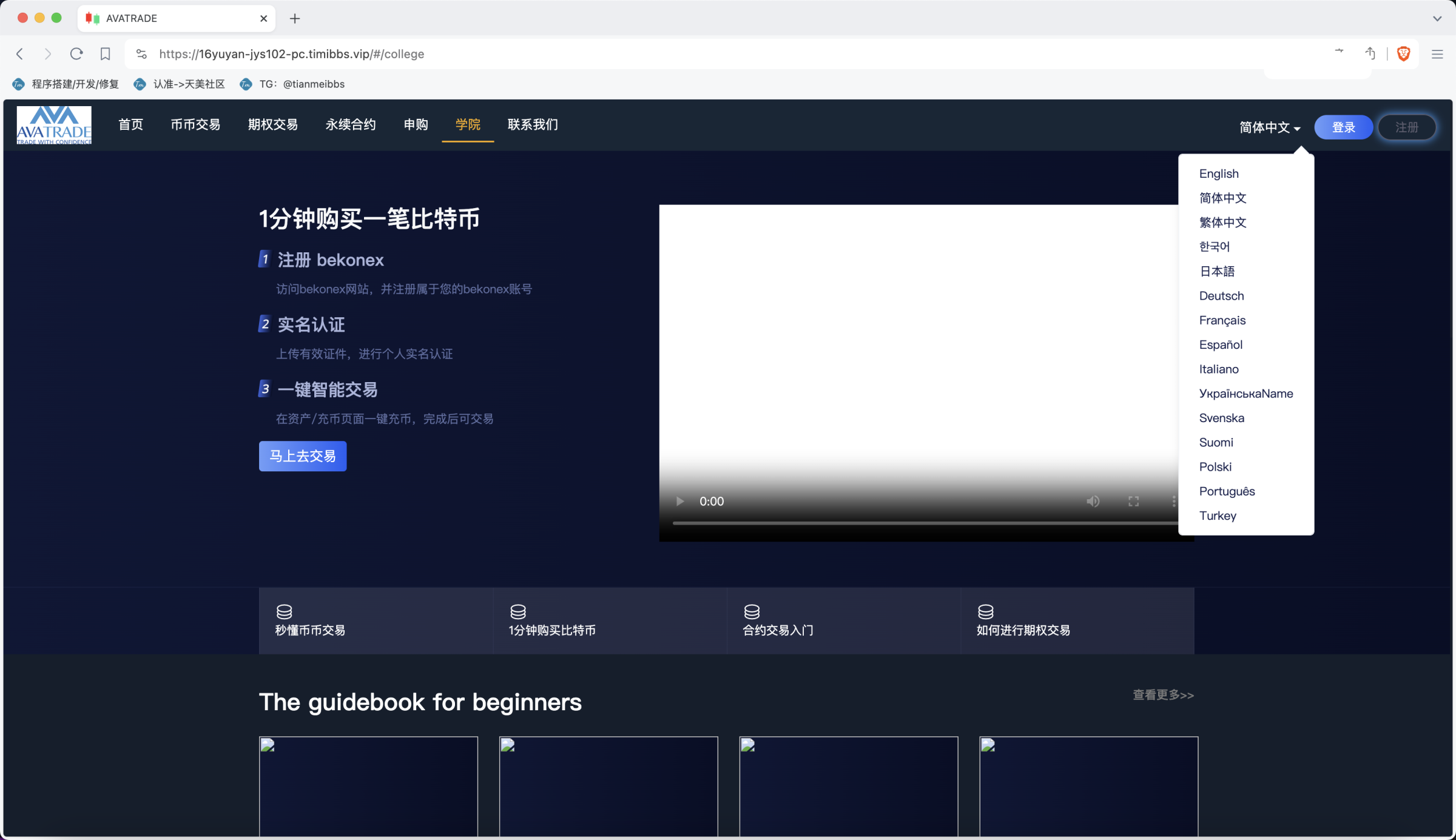The width and height of the screenshot is (1456, 840).
Task: Click the AvaTrade logo
Action: (x=54, y=126)
